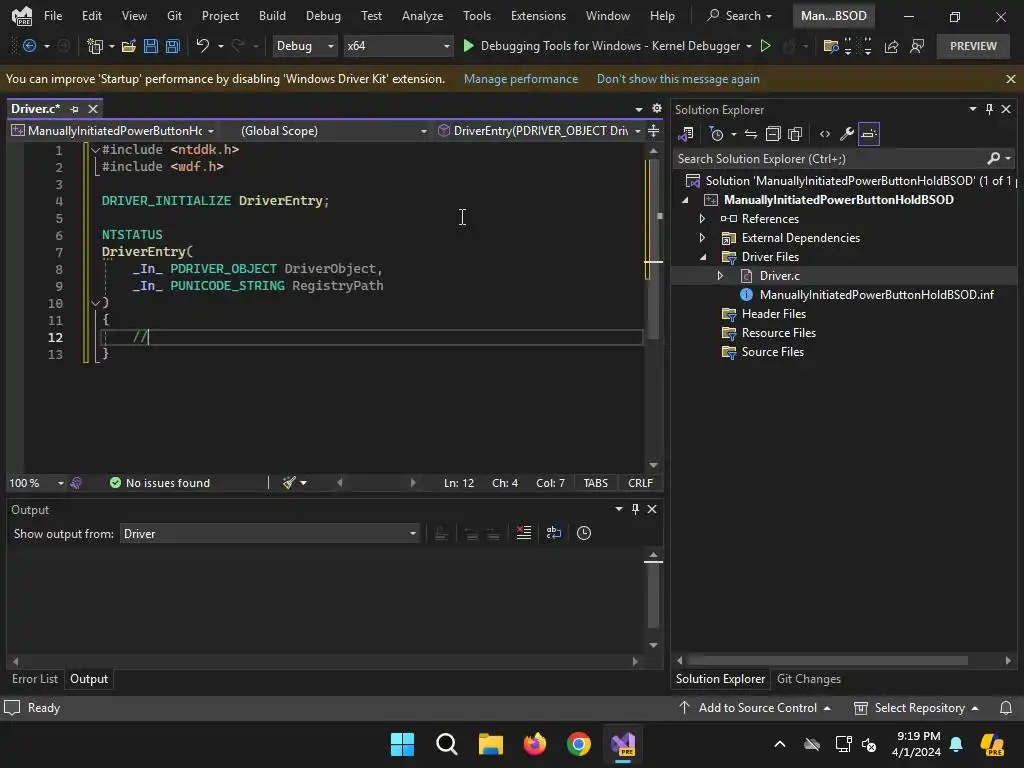Toggle Word Wrap in Output panel

(x=554, y=534)
